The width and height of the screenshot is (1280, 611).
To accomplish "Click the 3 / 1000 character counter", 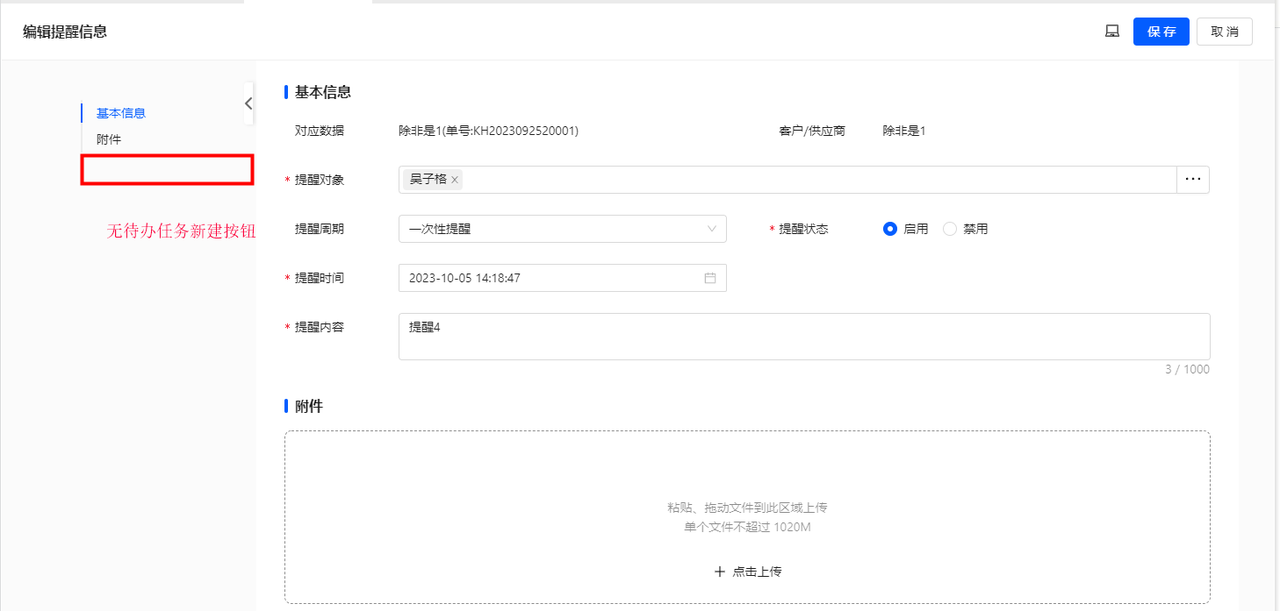I will click(1187, 370).
